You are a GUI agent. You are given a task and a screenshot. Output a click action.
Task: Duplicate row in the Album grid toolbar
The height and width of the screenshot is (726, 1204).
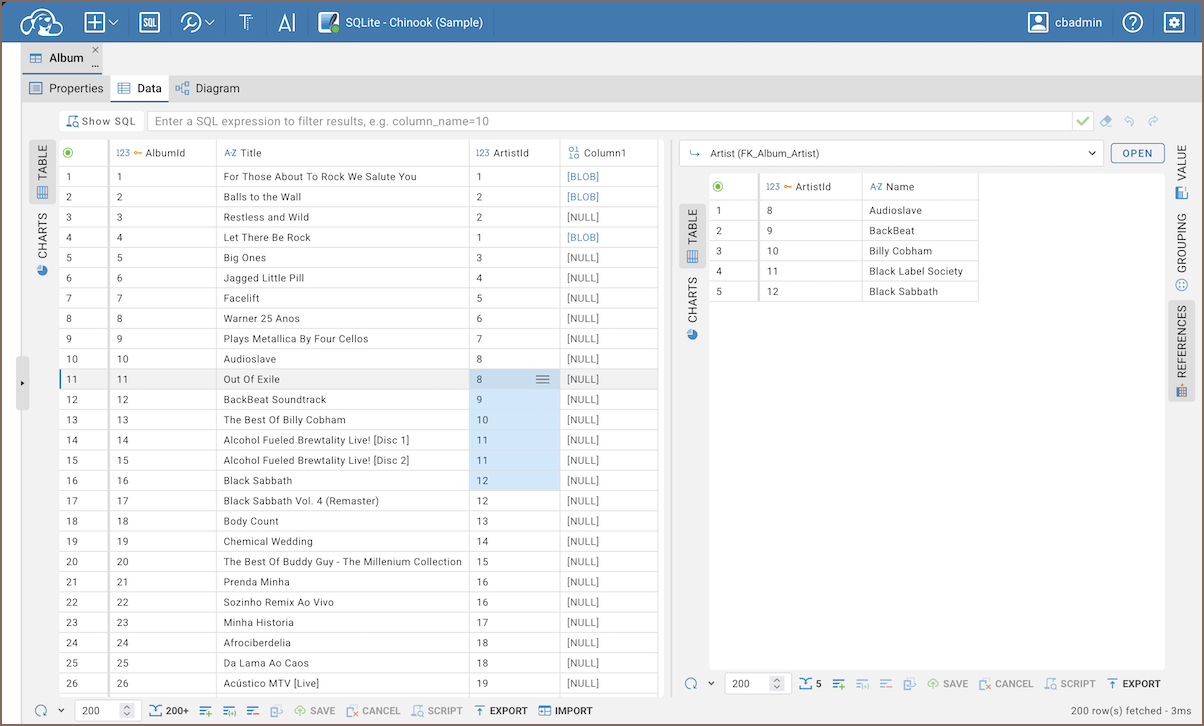(228, 711)
